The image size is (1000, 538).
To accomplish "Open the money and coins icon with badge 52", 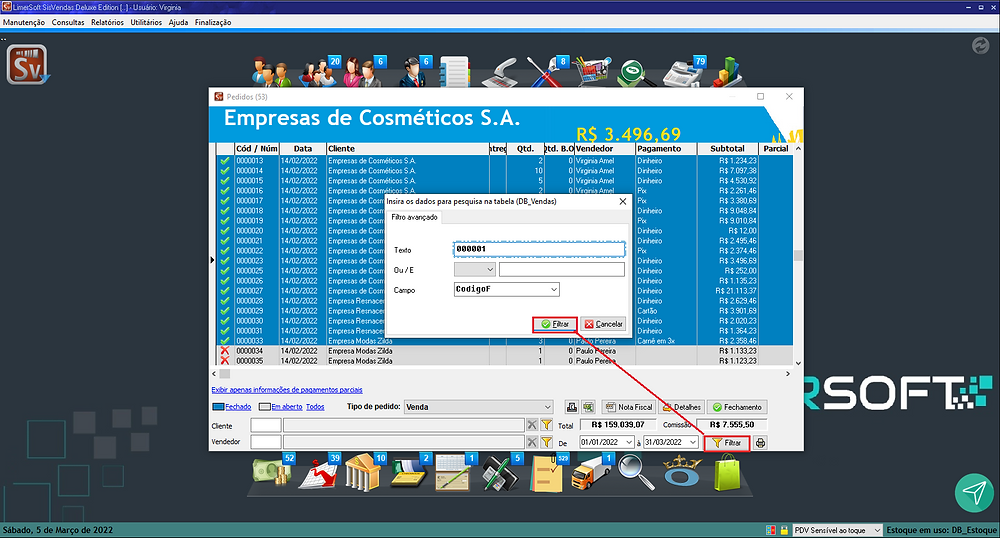I will pos(273,472).
